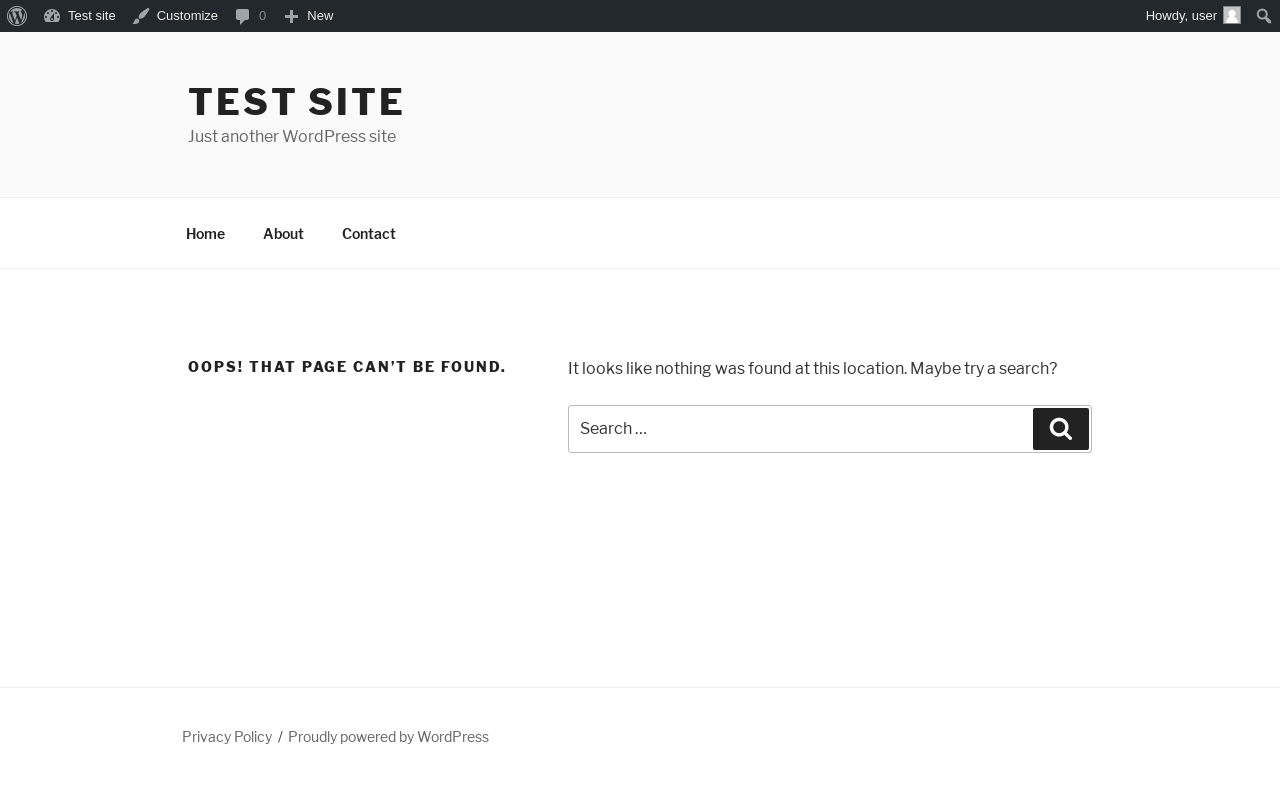
Task: Click the New label in admin bar
Action: [x=320, y=16]
